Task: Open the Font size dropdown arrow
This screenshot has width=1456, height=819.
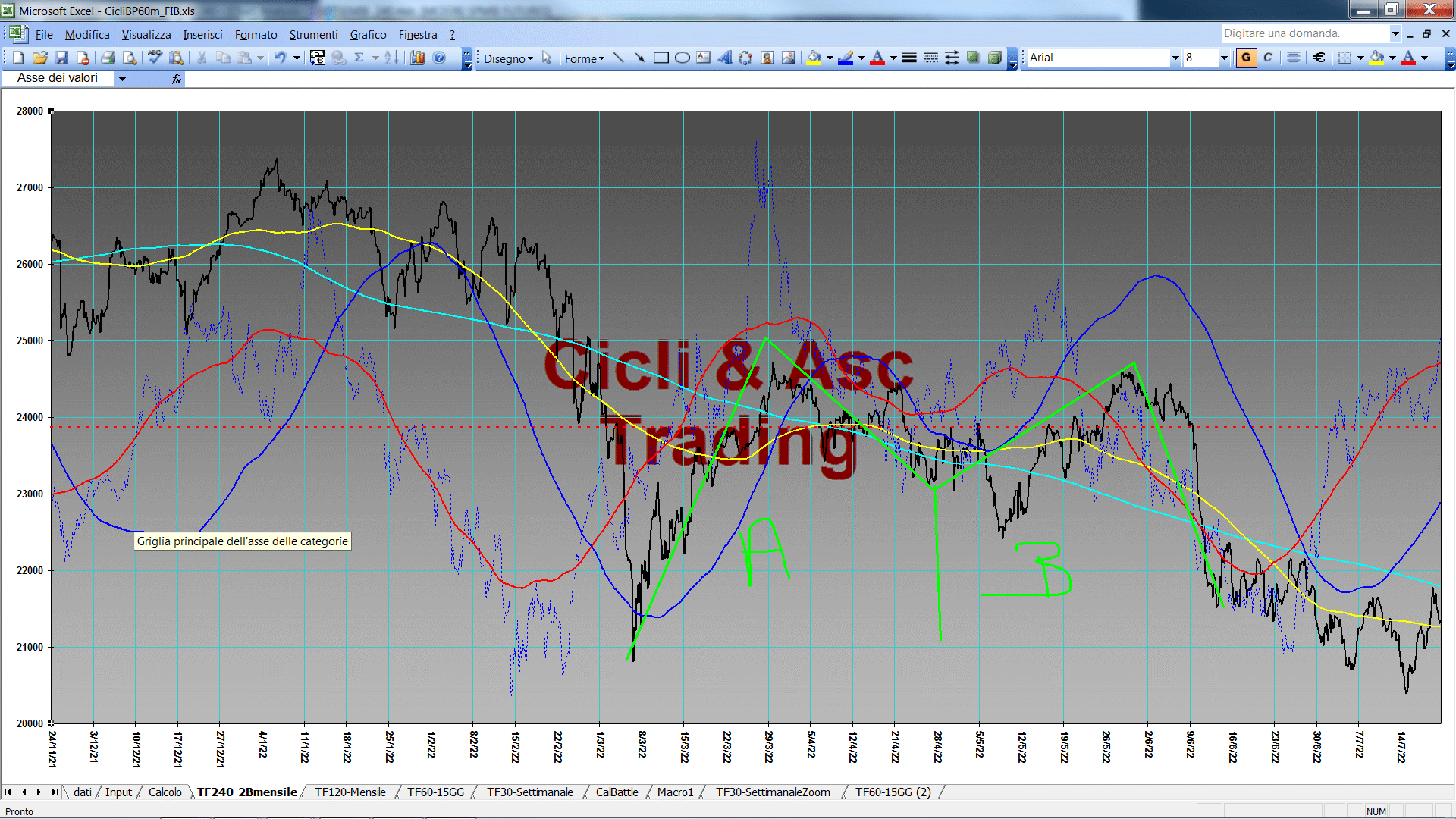Action: [1223, 58]
